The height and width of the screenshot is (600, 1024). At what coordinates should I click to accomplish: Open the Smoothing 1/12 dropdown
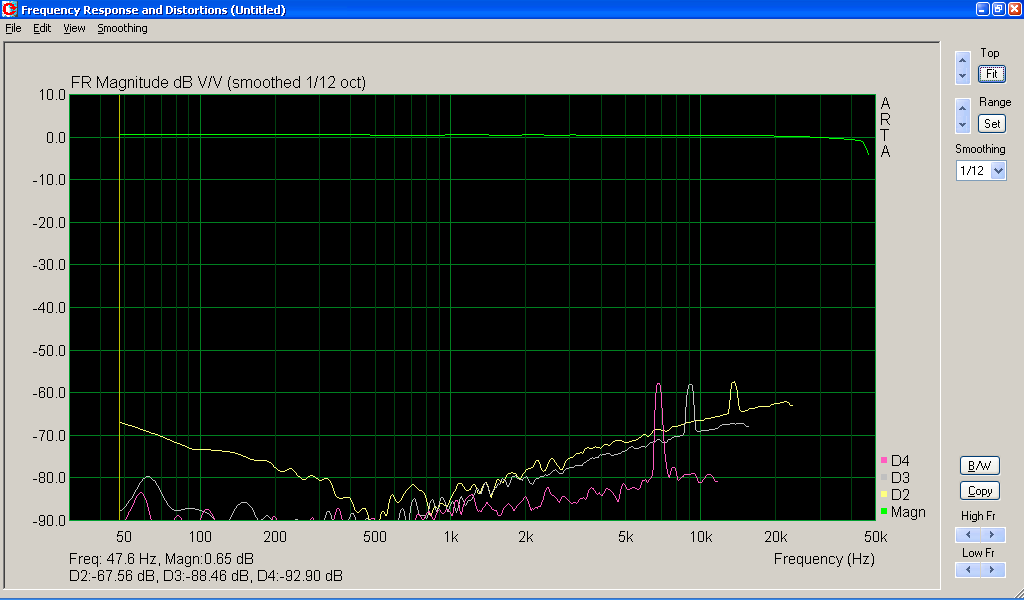998,171
